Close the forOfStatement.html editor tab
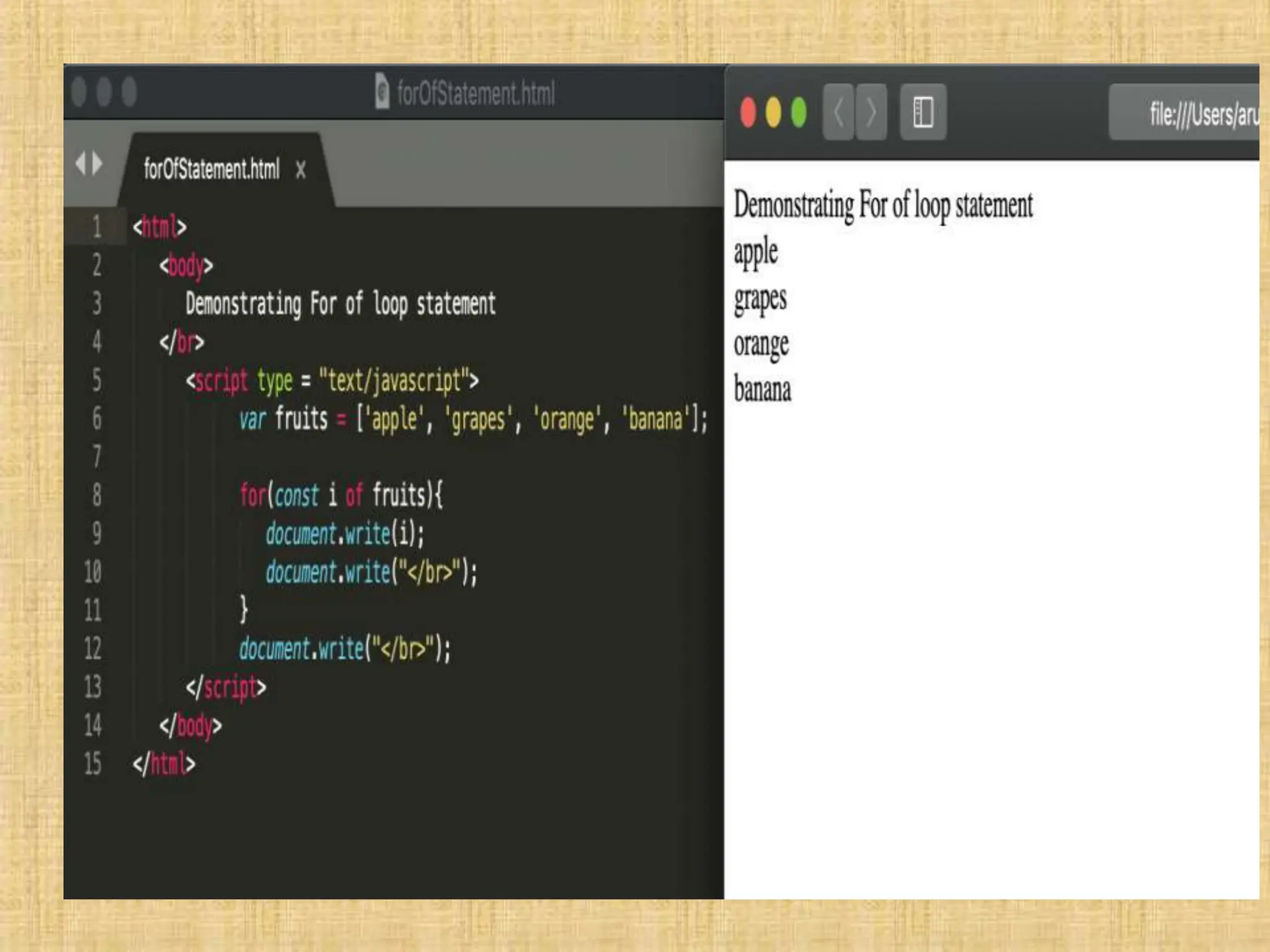Image resolution: width=1270 pixels, height=952 pixels. 301,169
